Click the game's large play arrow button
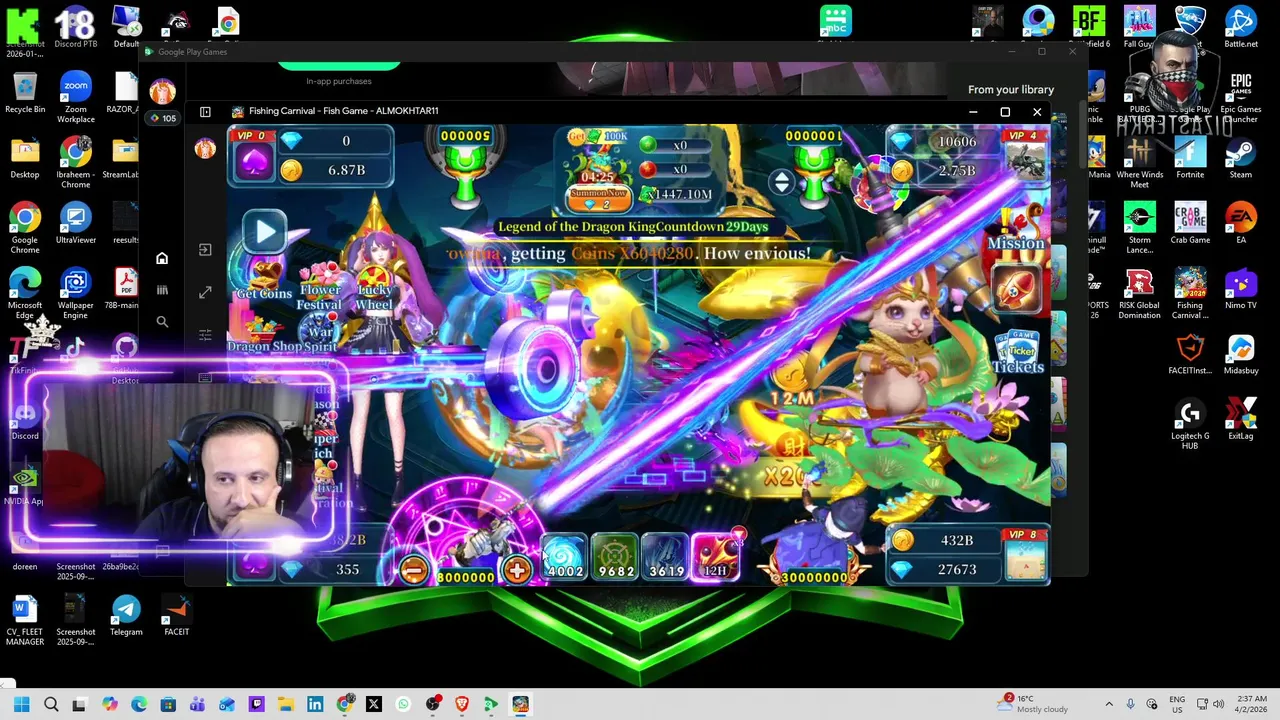Viewport: 1280px width, 720px height. click(x=265, y=232)
